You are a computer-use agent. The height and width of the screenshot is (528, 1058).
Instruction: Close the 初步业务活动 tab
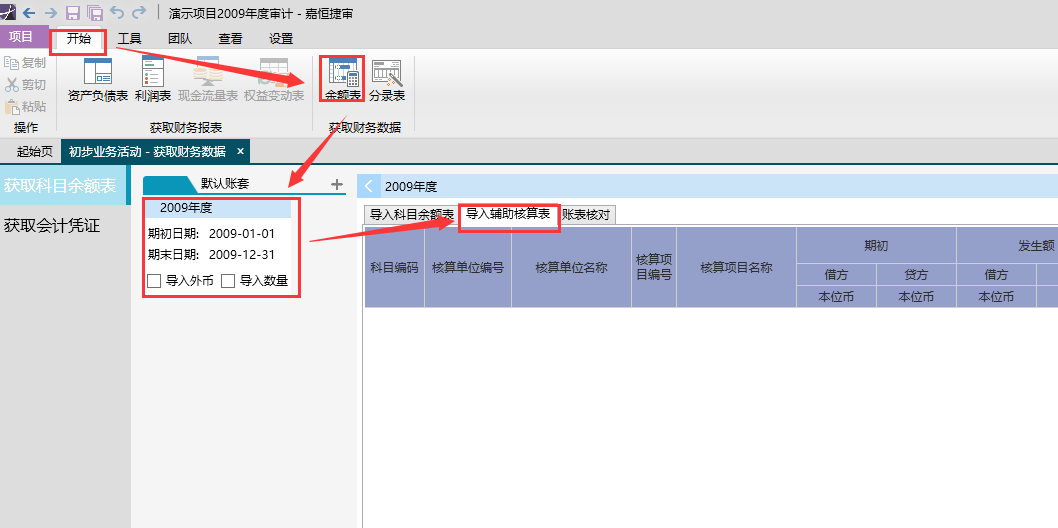(240, 151)
